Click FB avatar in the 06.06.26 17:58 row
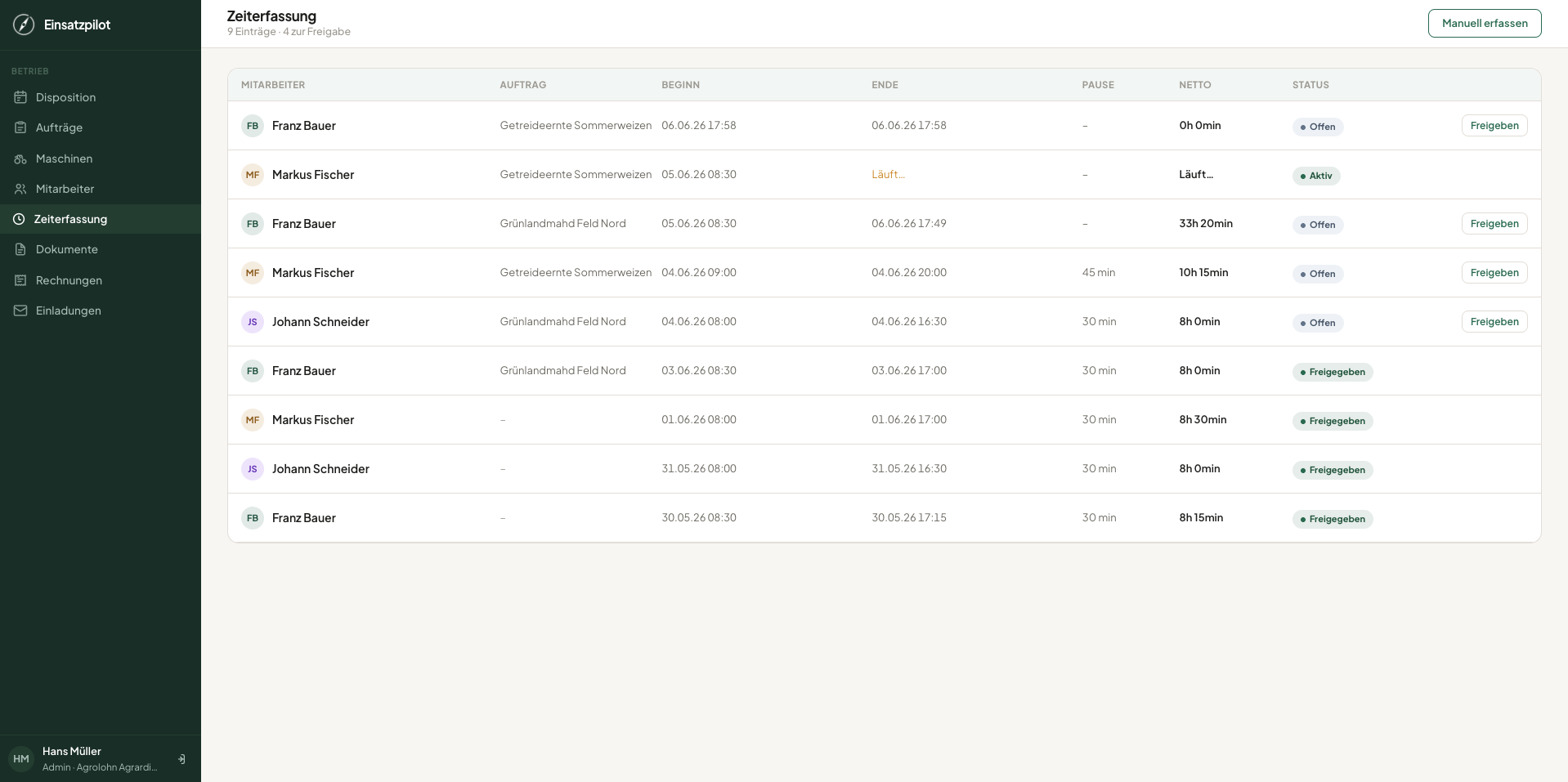 tap(253, 126)
